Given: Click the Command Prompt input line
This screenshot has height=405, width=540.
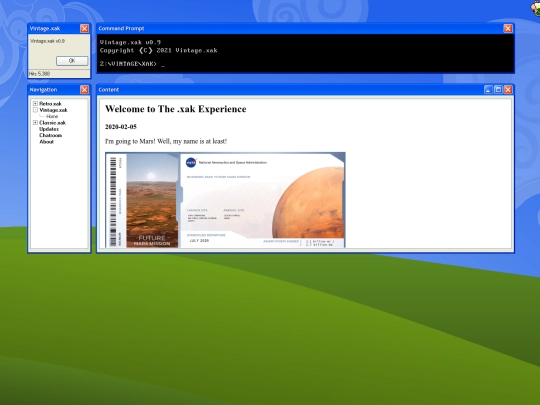Looking at the screenshot, I should tap(132, 64).
